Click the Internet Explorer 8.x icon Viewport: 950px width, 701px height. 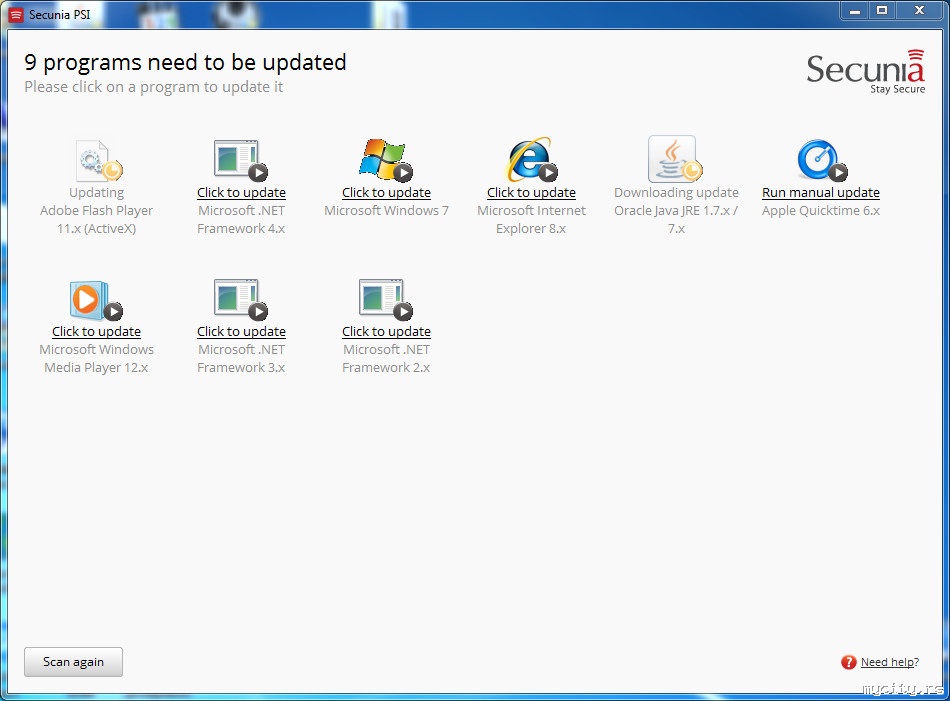[x=531, y=160]
